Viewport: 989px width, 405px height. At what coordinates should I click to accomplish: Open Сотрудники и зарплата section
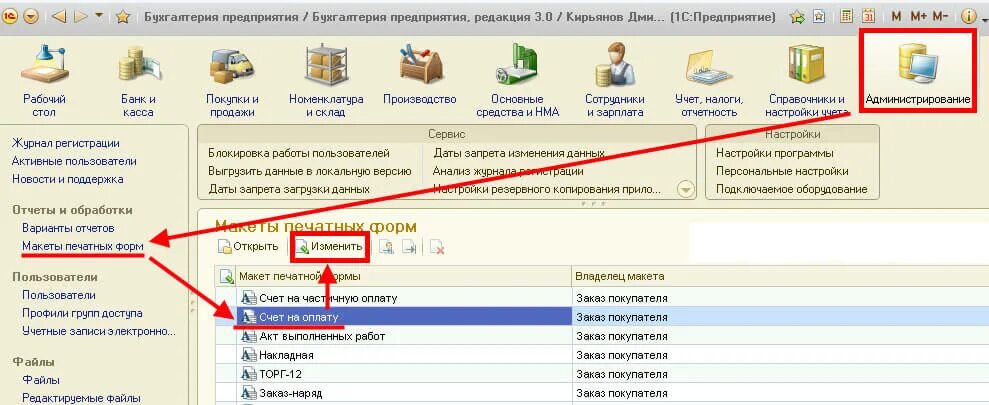coord(615,80)
